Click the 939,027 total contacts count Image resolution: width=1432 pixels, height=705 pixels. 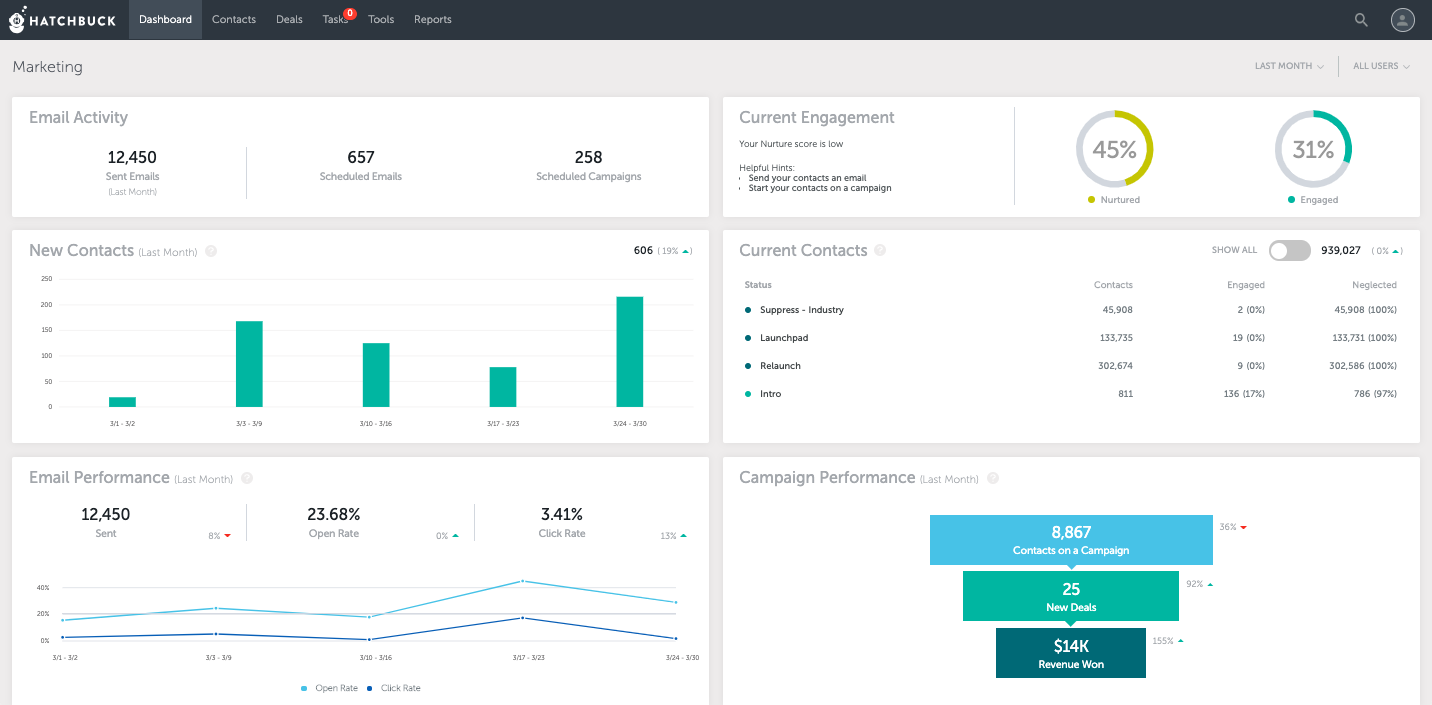click(1341, 250)
